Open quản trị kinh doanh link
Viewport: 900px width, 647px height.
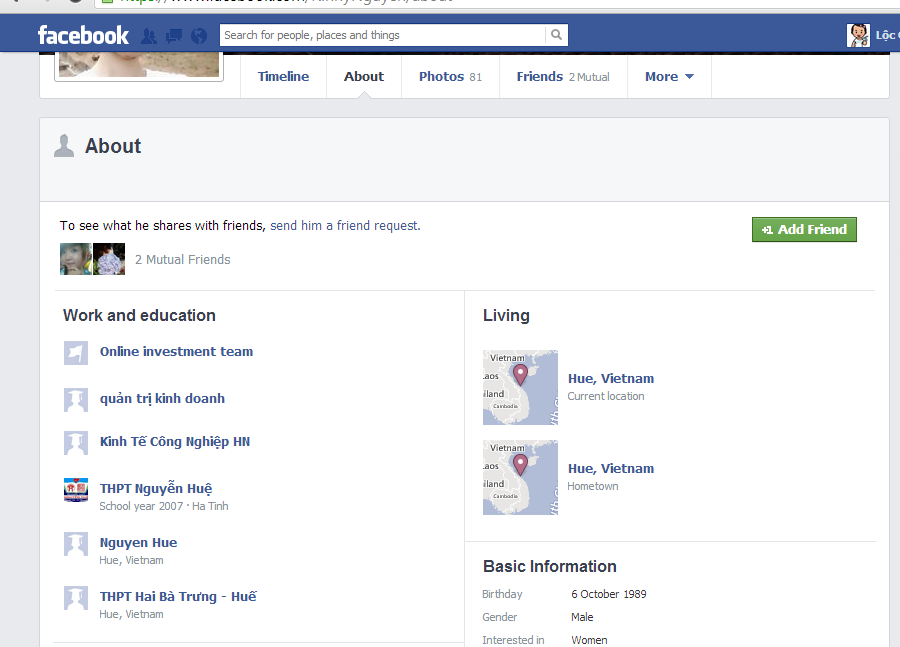(x=162, y=398)
